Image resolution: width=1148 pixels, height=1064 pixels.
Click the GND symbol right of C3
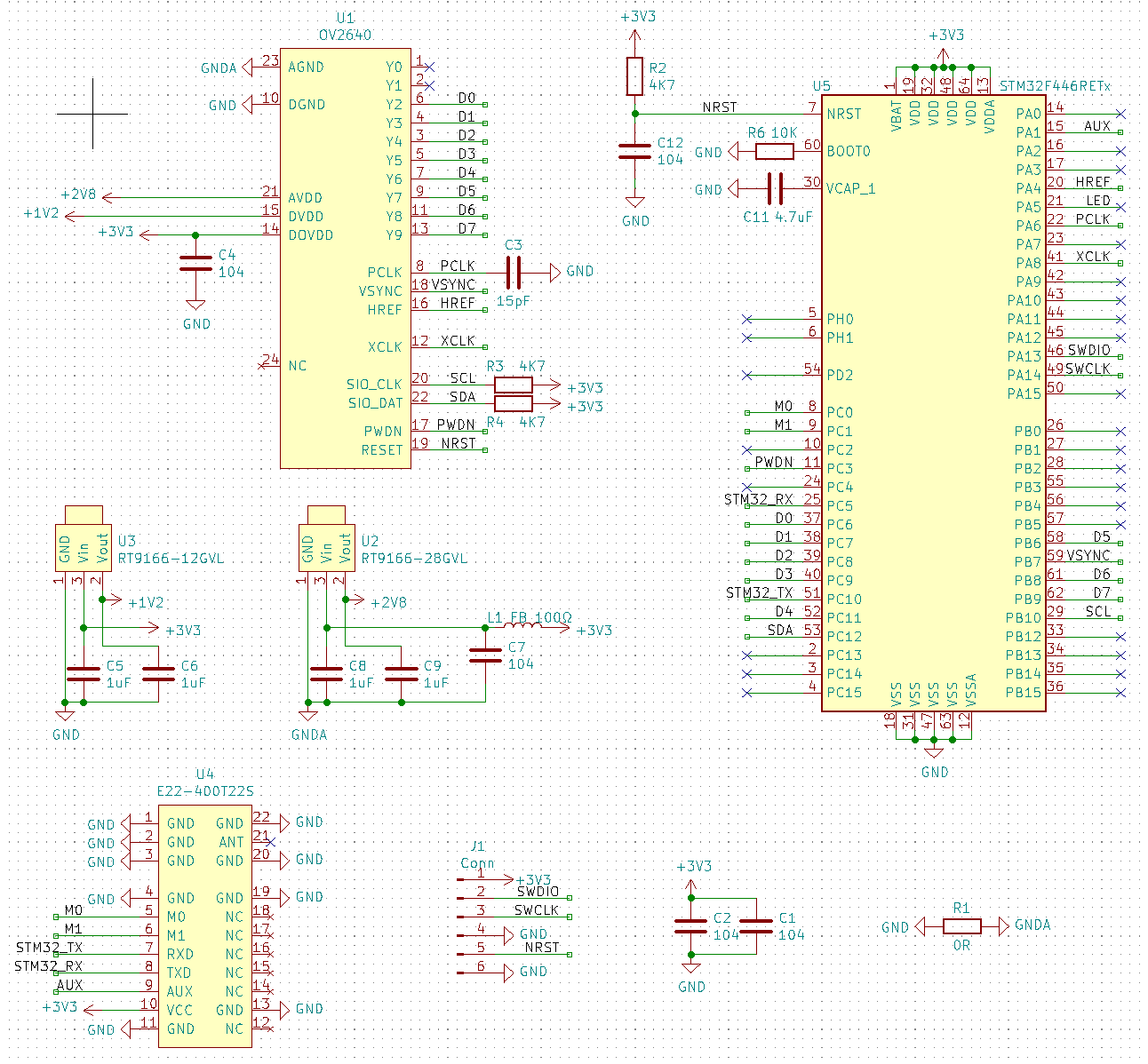[573, 272]
